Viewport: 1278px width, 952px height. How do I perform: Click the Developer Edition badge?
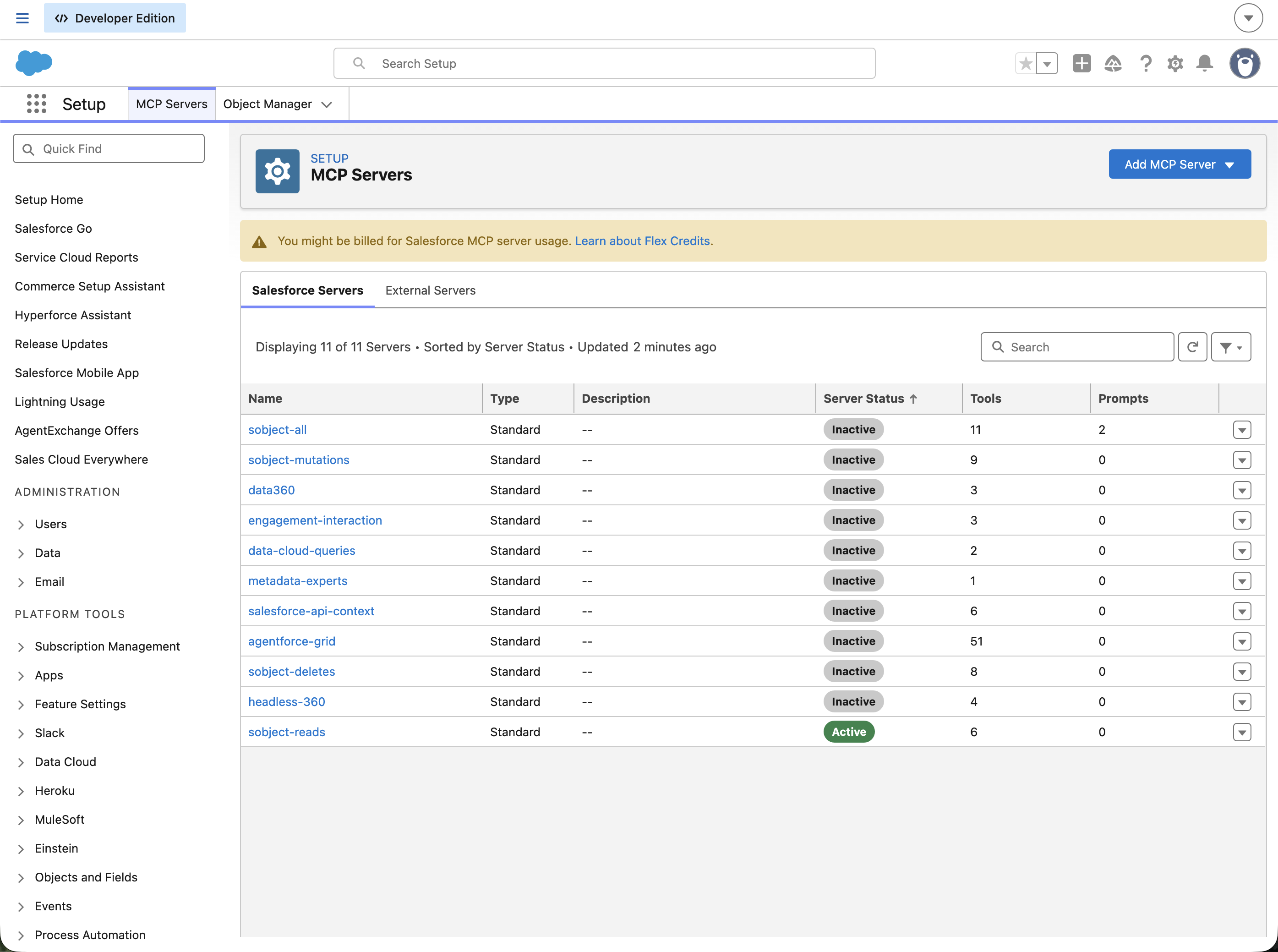115,18
